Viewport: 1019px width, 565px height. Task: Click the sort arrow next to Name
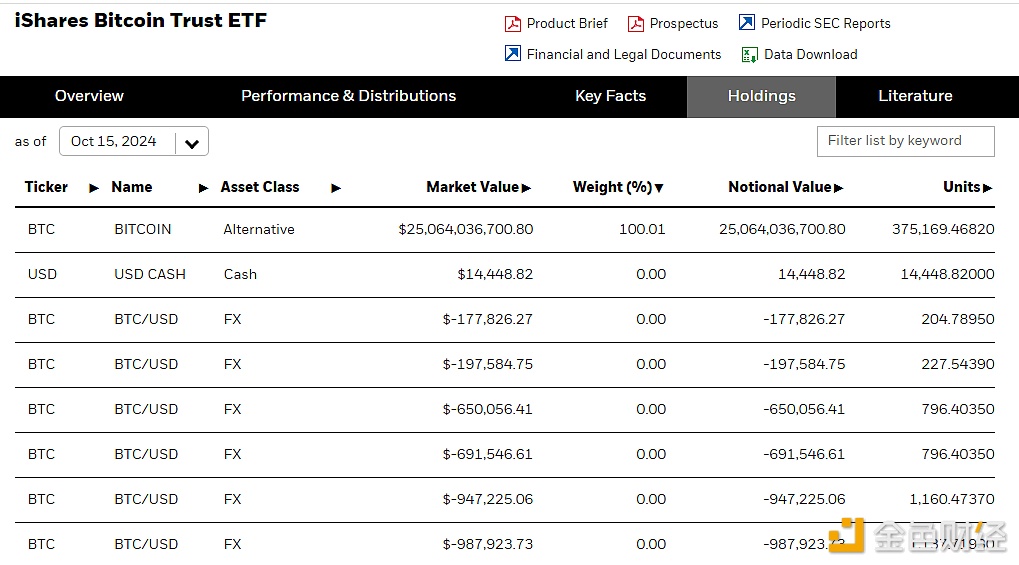coord(203,189)
